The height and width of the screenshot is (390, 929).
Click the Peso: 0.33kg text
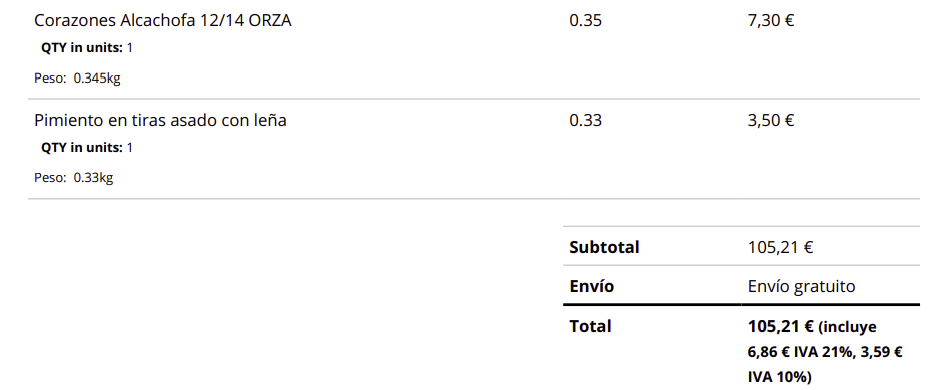pos(73,178)
